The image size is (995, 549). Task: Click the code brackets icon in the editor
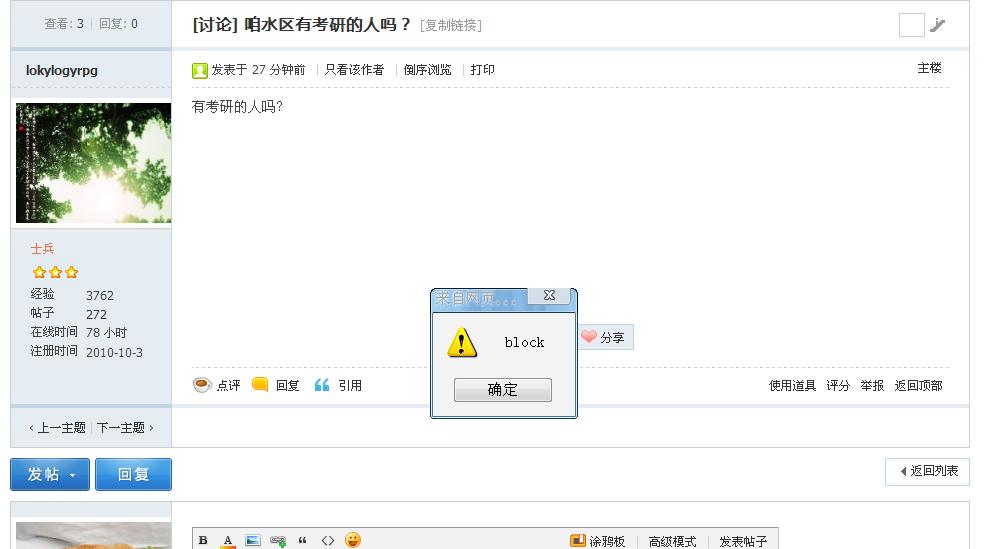tap(327, 540)
